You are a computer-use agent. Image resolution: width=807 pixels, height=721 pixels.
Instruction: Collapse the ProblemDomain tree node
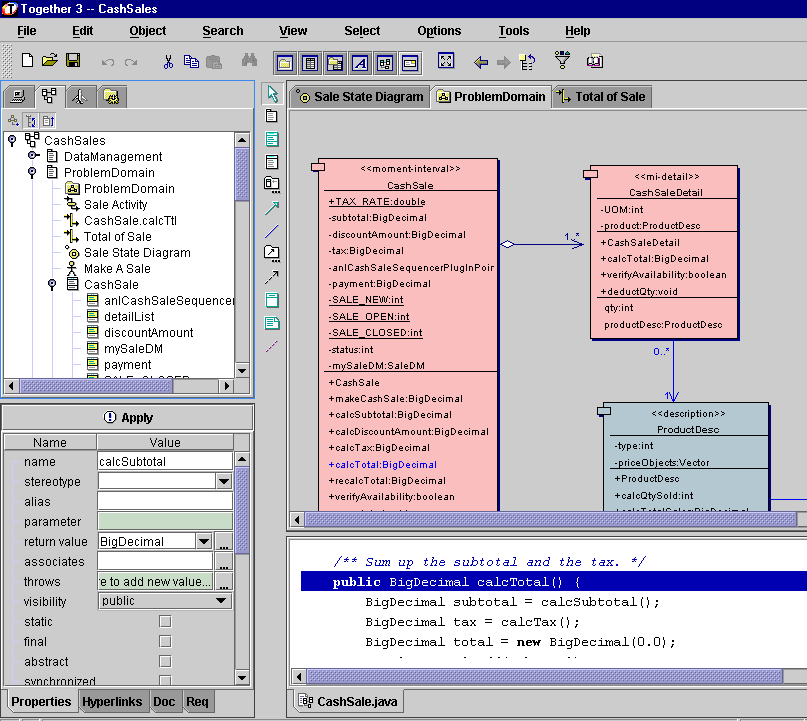[x=32, y=173]
